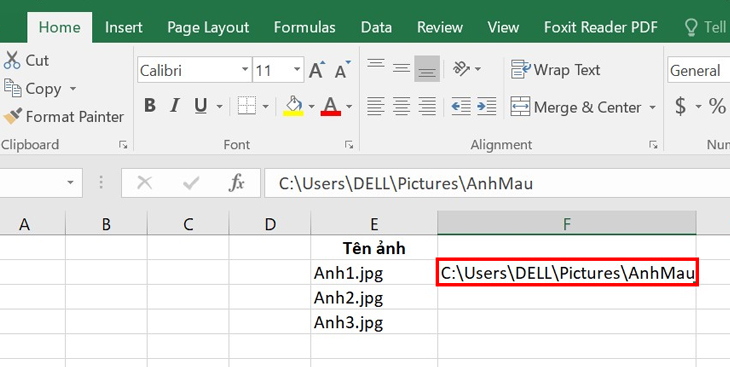
Task: Expand font color dropdown arrow
Action: 349,107
